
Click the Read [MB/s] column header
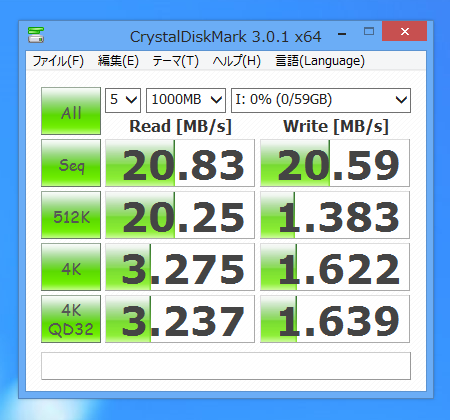(180, 127)
